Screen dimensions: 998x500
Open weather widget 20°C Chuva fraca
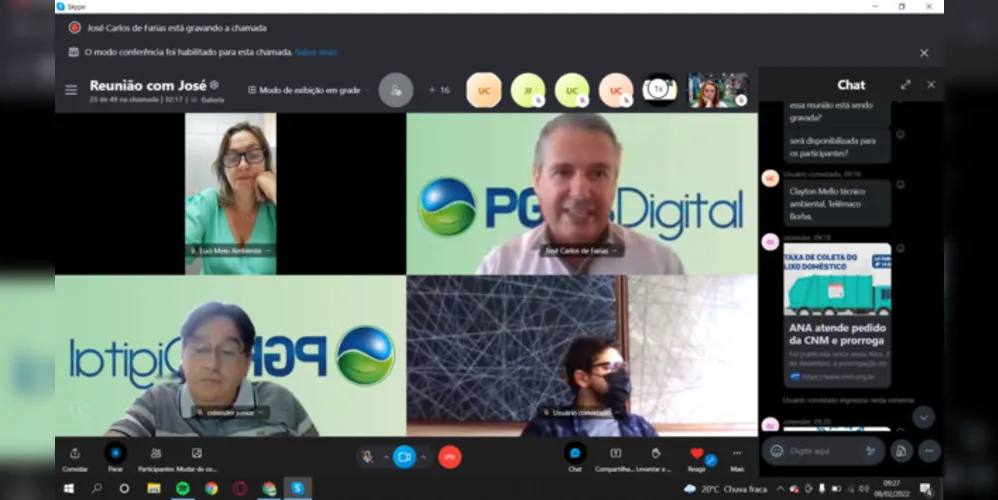(x=725, y=489)
